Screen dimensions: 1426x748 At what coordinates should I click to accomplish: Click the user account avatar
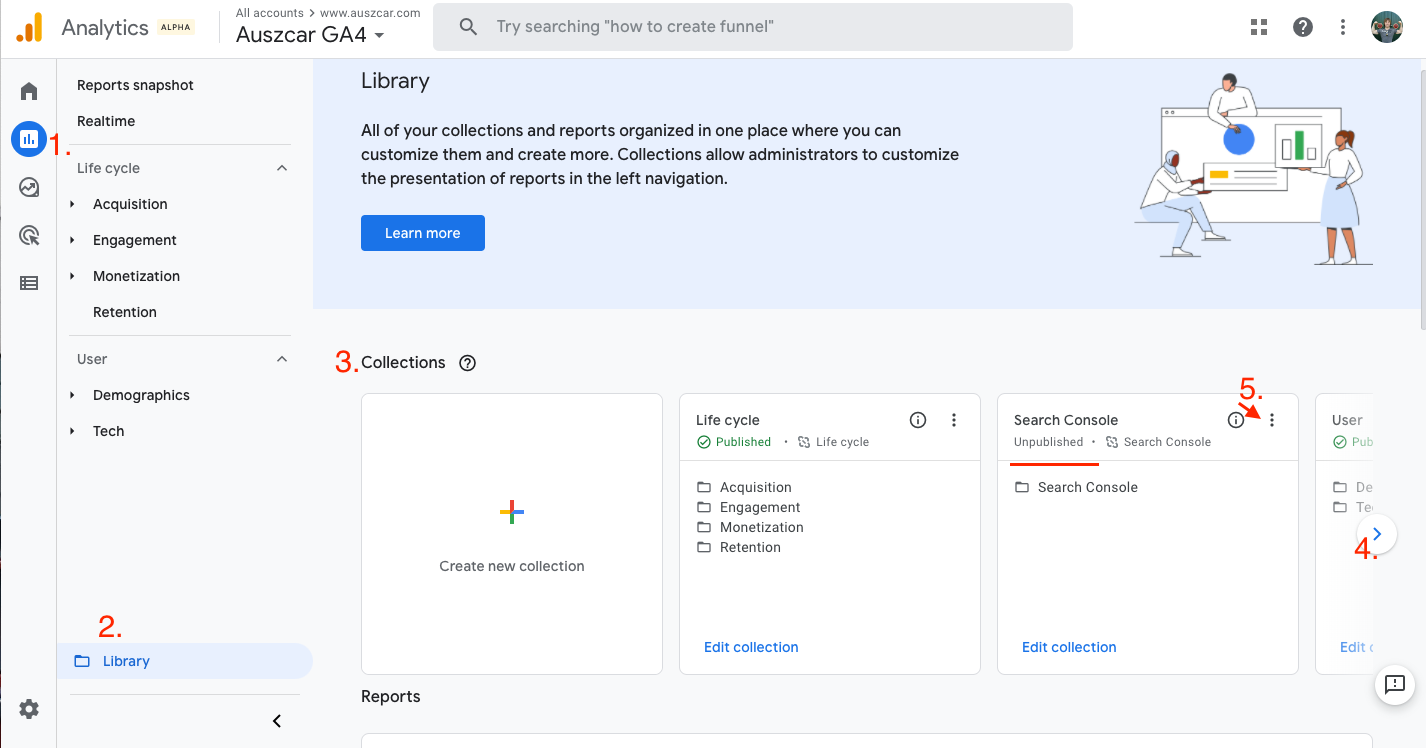(1387, 27)
